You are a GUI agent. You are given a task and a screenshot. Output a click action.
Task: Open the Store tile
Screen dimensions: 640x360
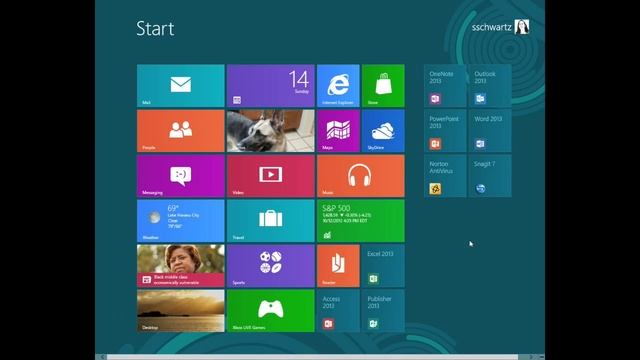pos(383,86)
